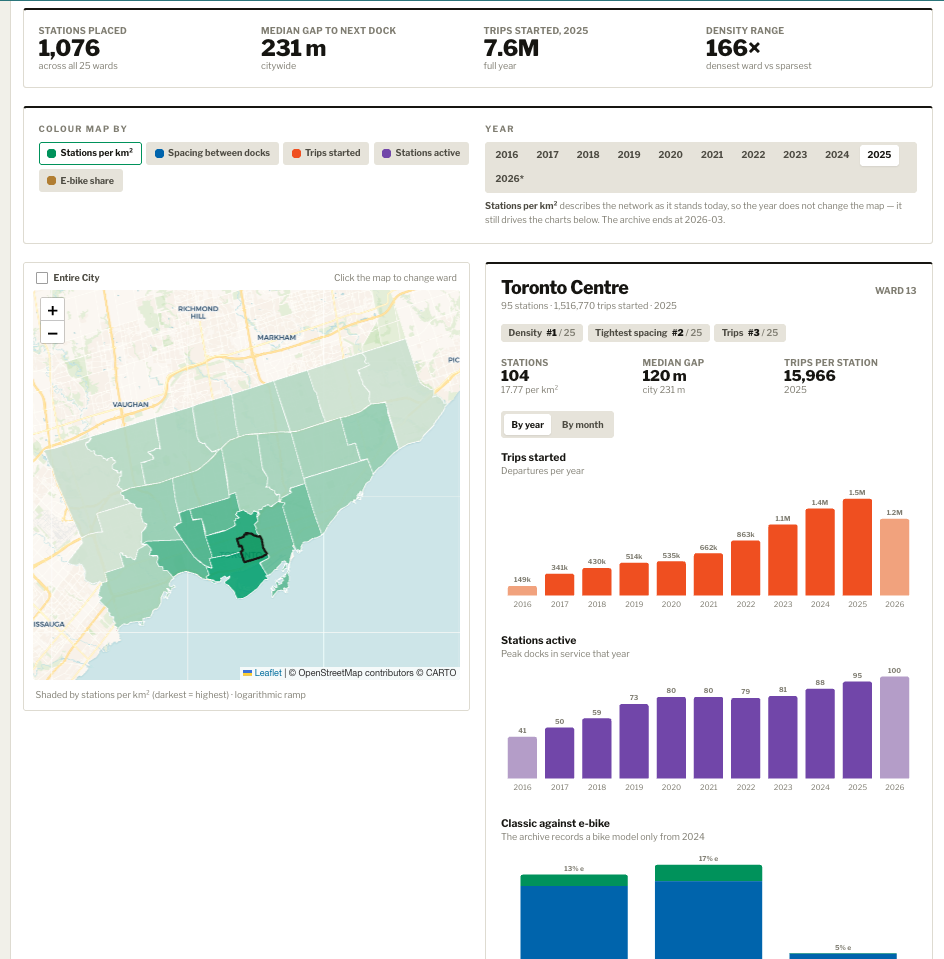Zoom out on the map
Viewport: 944px width, 959px height.
[x=53, y=333]
